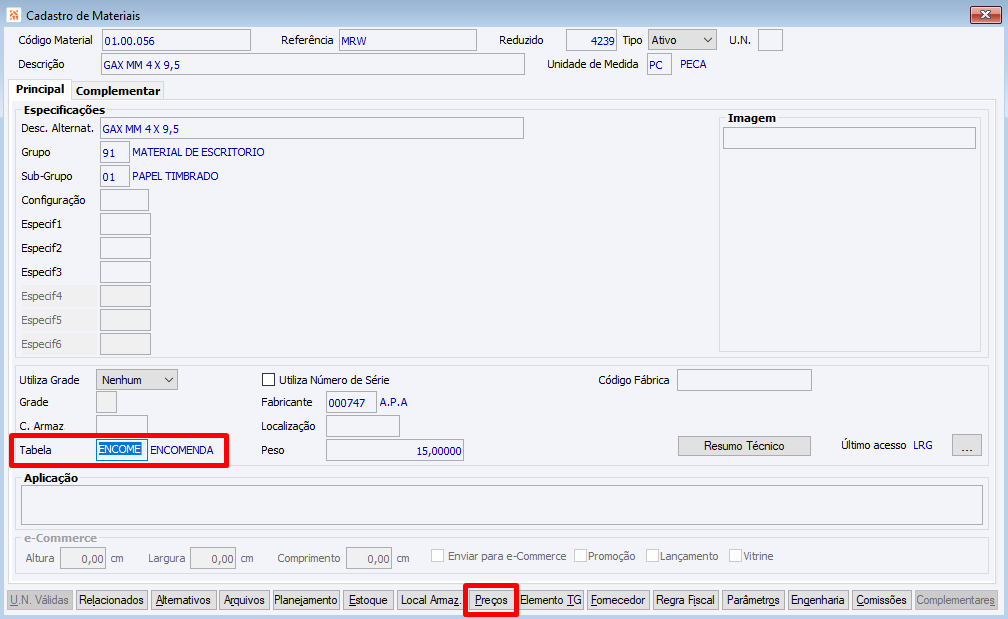The image size is (1008, 619).
Task: Click the Reduzido field showing 4239
Action: [x=591, y=40]
